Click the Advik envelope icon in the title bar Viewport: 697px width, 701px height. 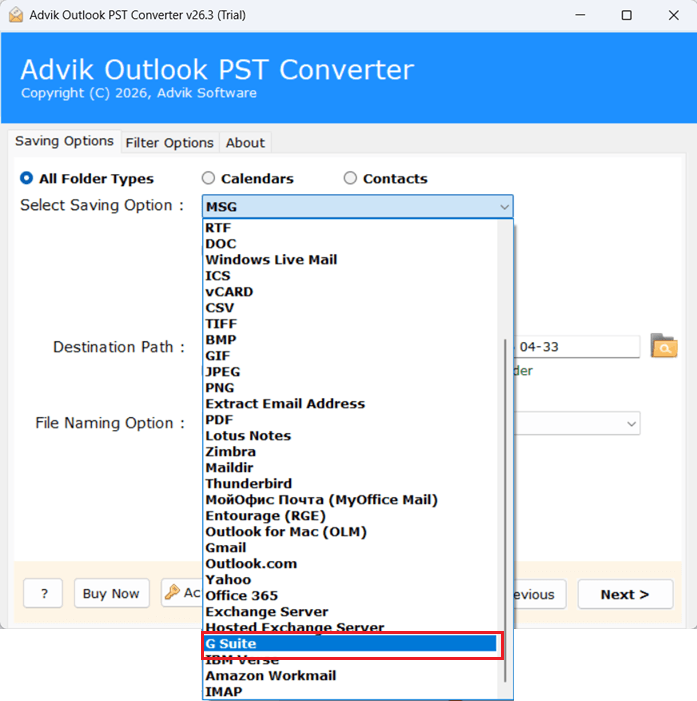click(x=16, y=15)
